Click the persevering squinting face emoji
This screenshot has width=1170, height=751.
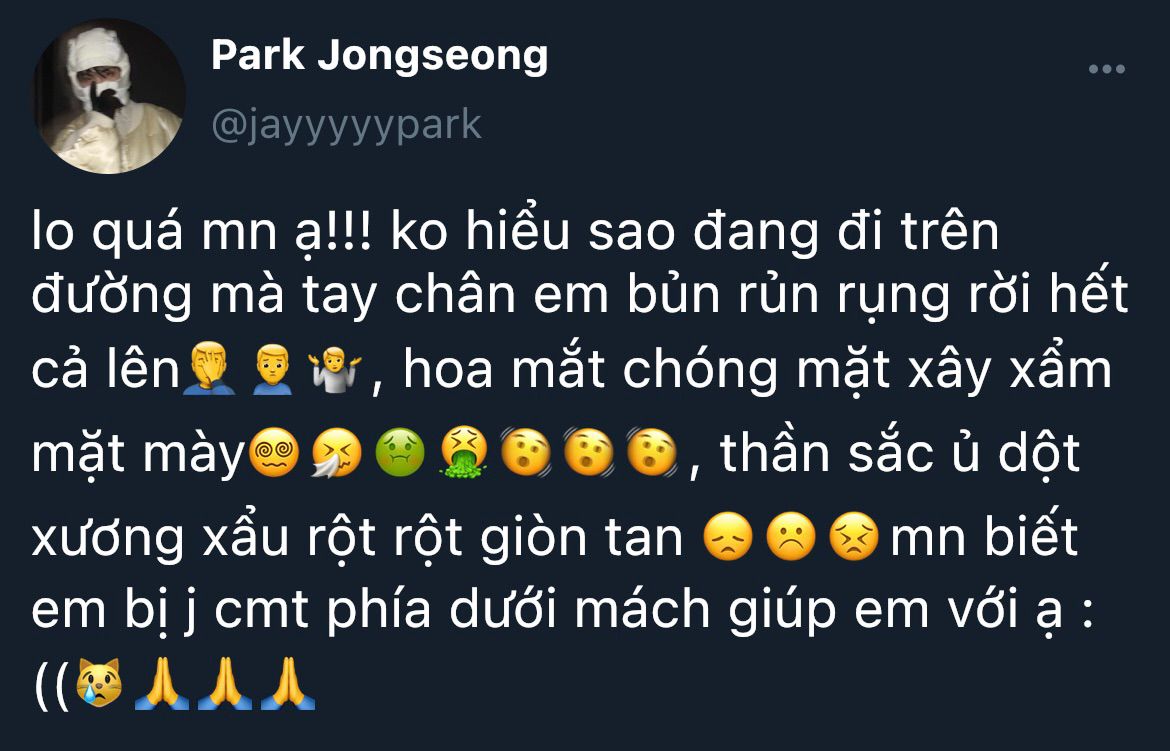[x=855, y=536]
